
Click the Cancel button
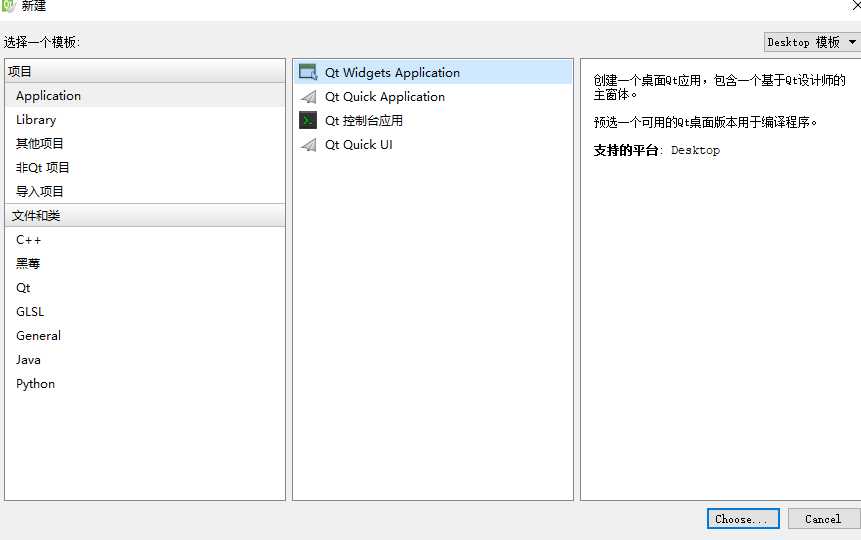point(823,519)
